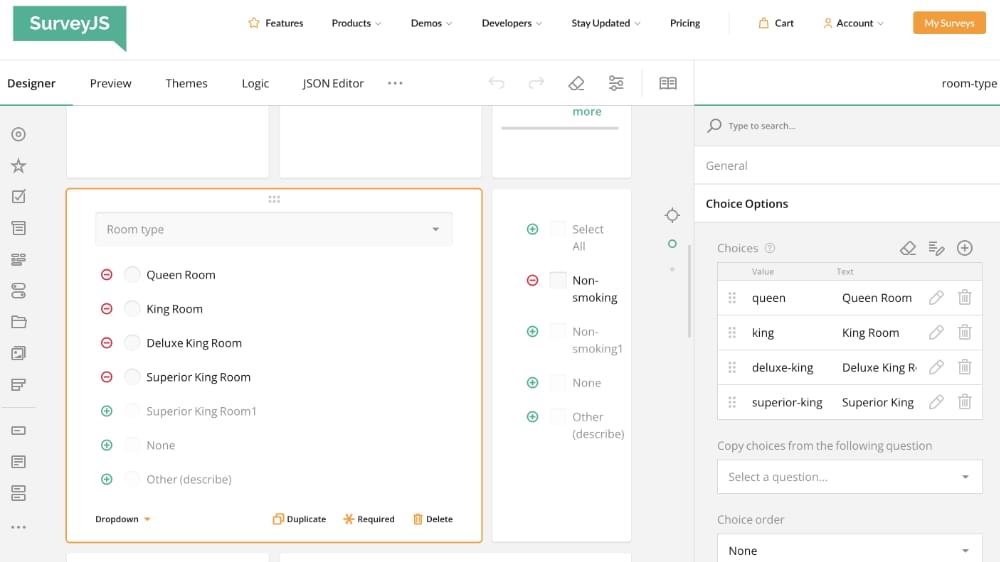
Task: Toggle Required on the question
Action: [369, 519]
